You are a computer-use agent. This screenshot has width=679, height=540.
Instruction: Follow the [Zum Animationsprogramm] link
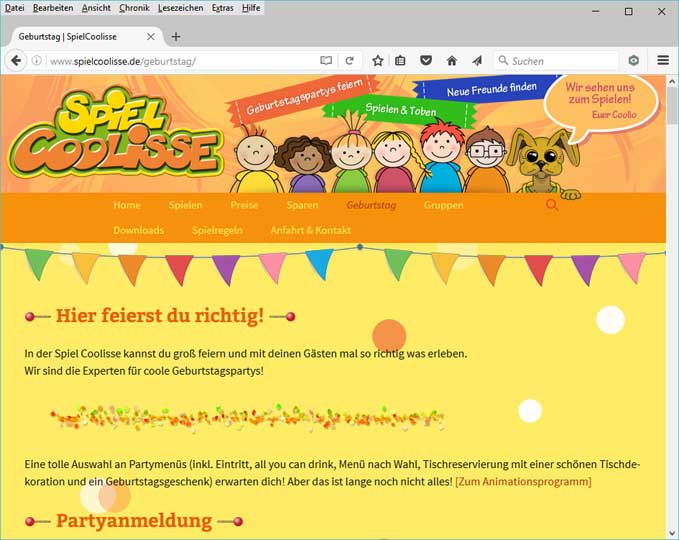523,482
